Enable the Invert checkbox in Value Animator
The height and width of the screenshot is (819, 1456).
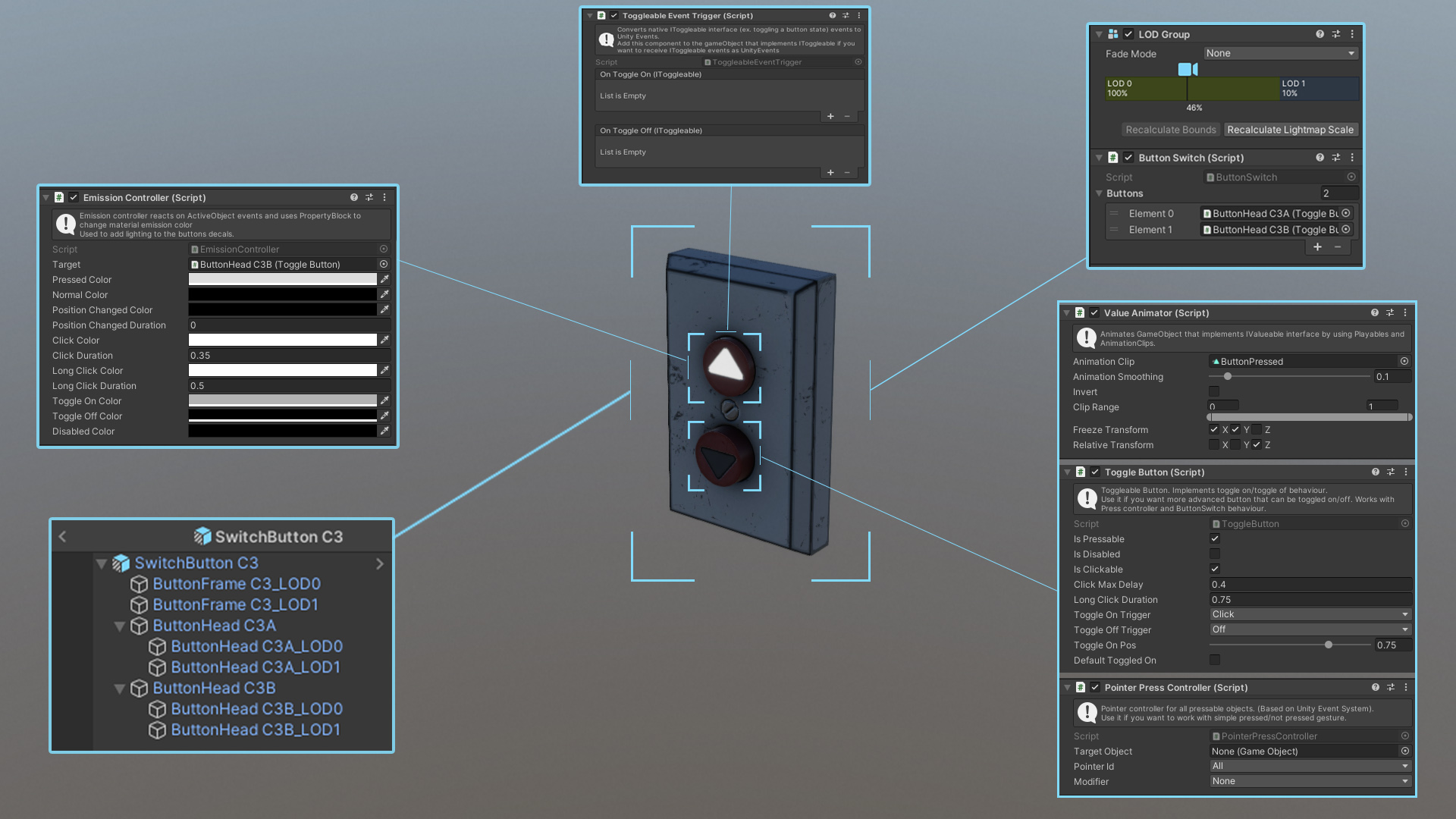point(1214,392)
